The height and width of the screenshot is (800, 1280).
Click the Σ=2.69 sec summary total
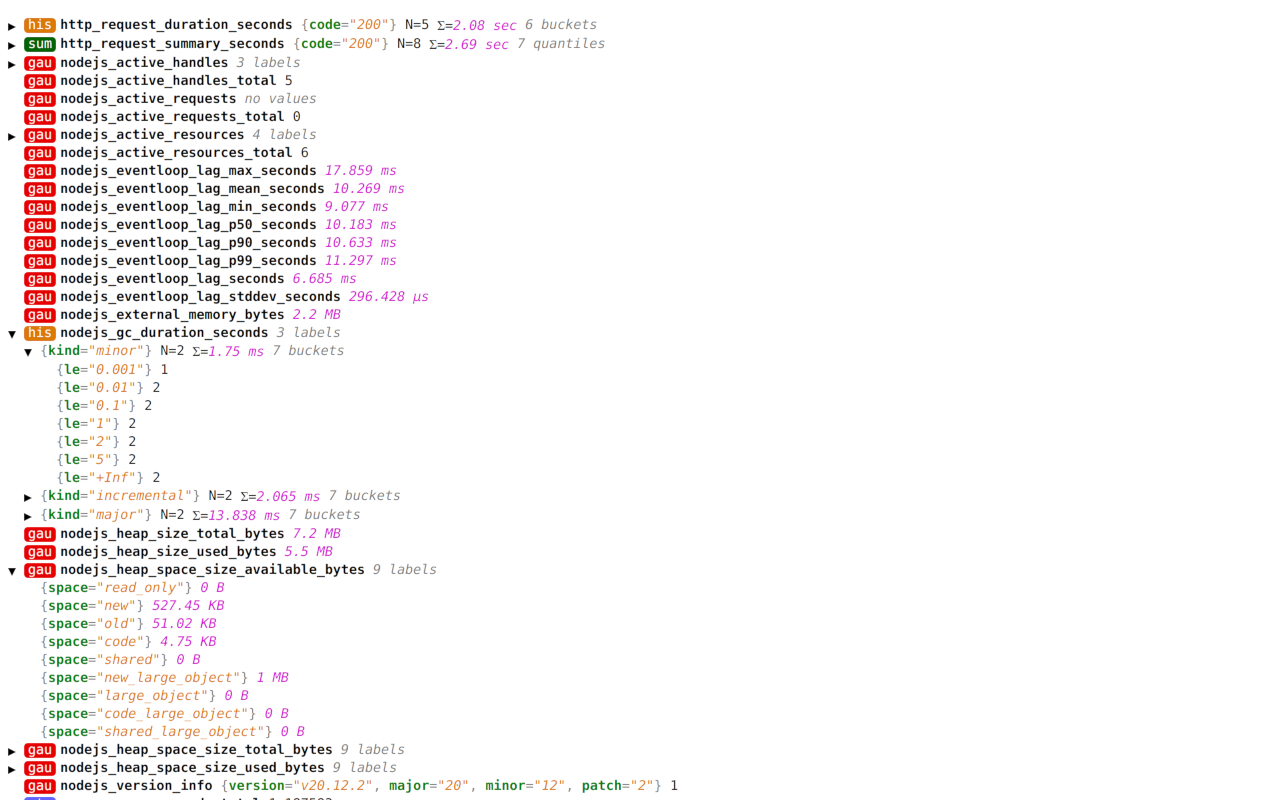pyautogui.click(x=468, y=44)
